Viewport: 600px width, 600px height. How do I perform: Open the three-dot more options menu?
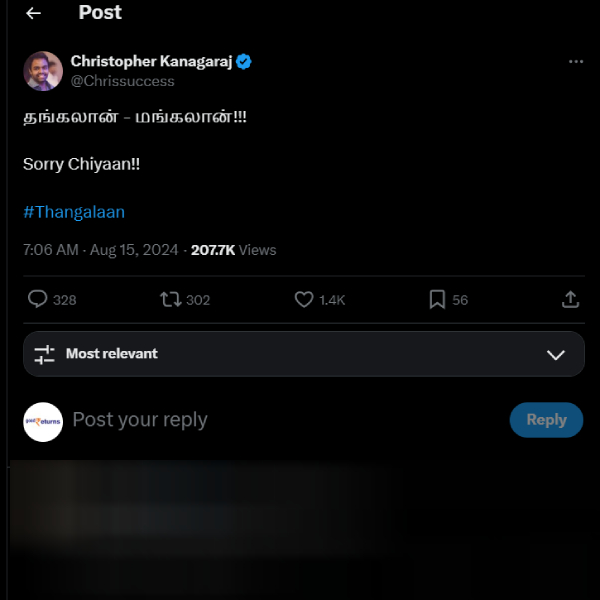tap(575, 62)
